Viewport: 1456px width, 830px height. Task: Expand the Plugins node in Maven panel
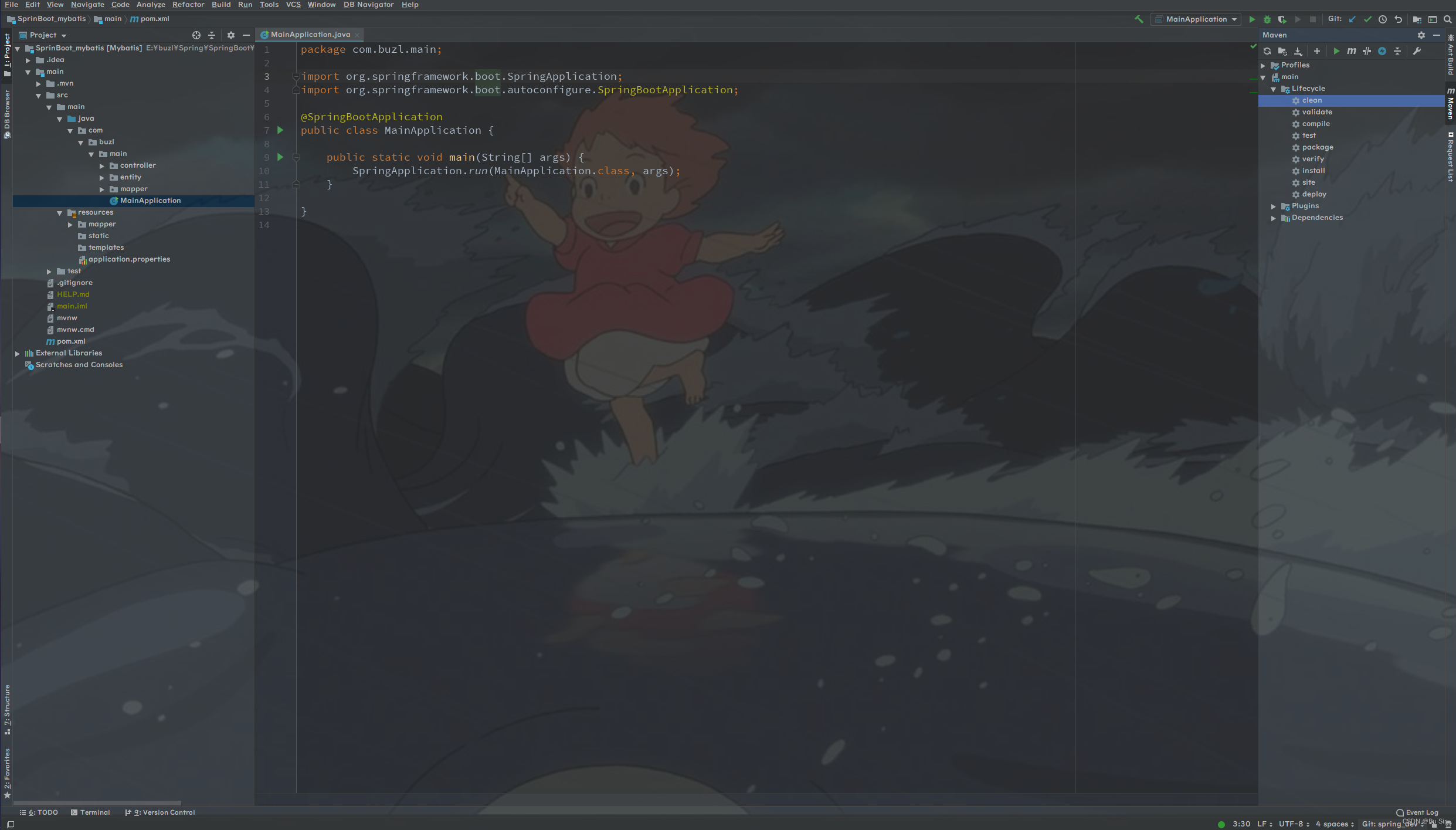[x=1274, y=205]
